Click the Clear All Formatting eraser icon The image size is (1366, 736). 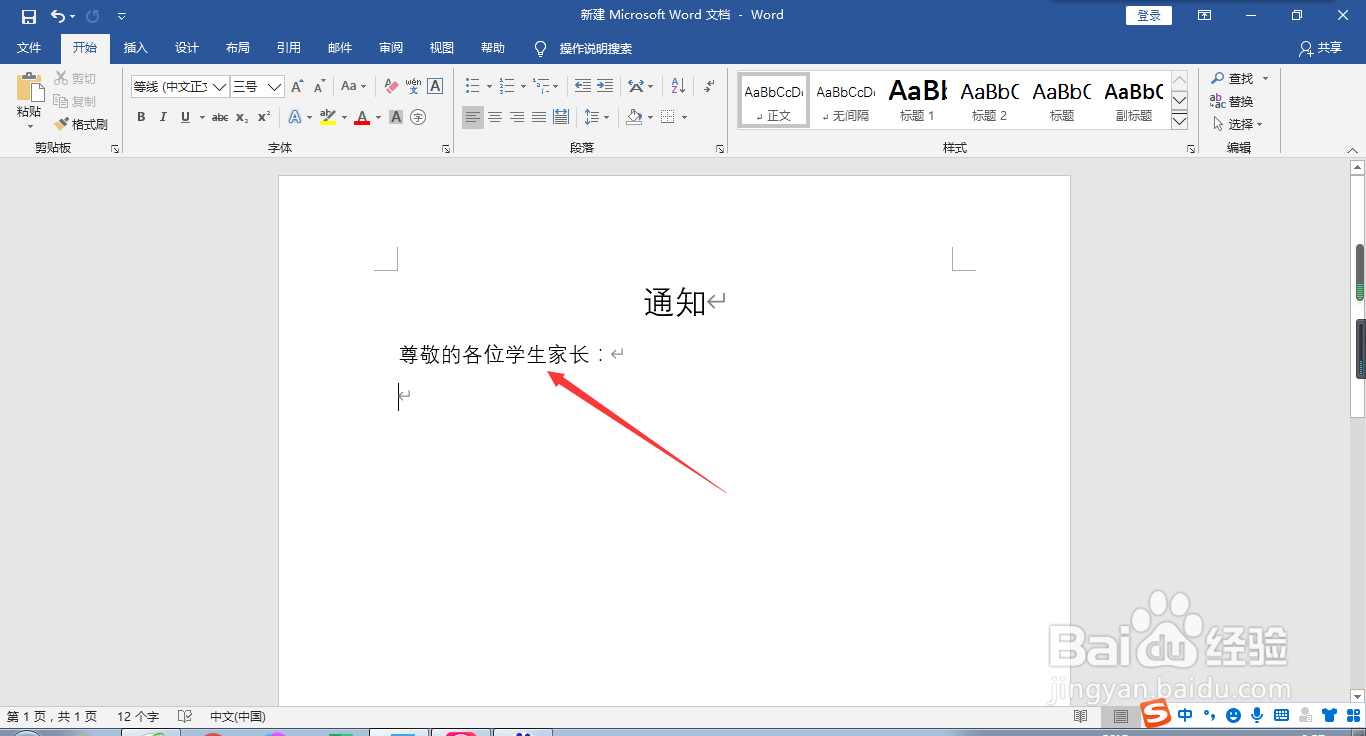(391, 87)
